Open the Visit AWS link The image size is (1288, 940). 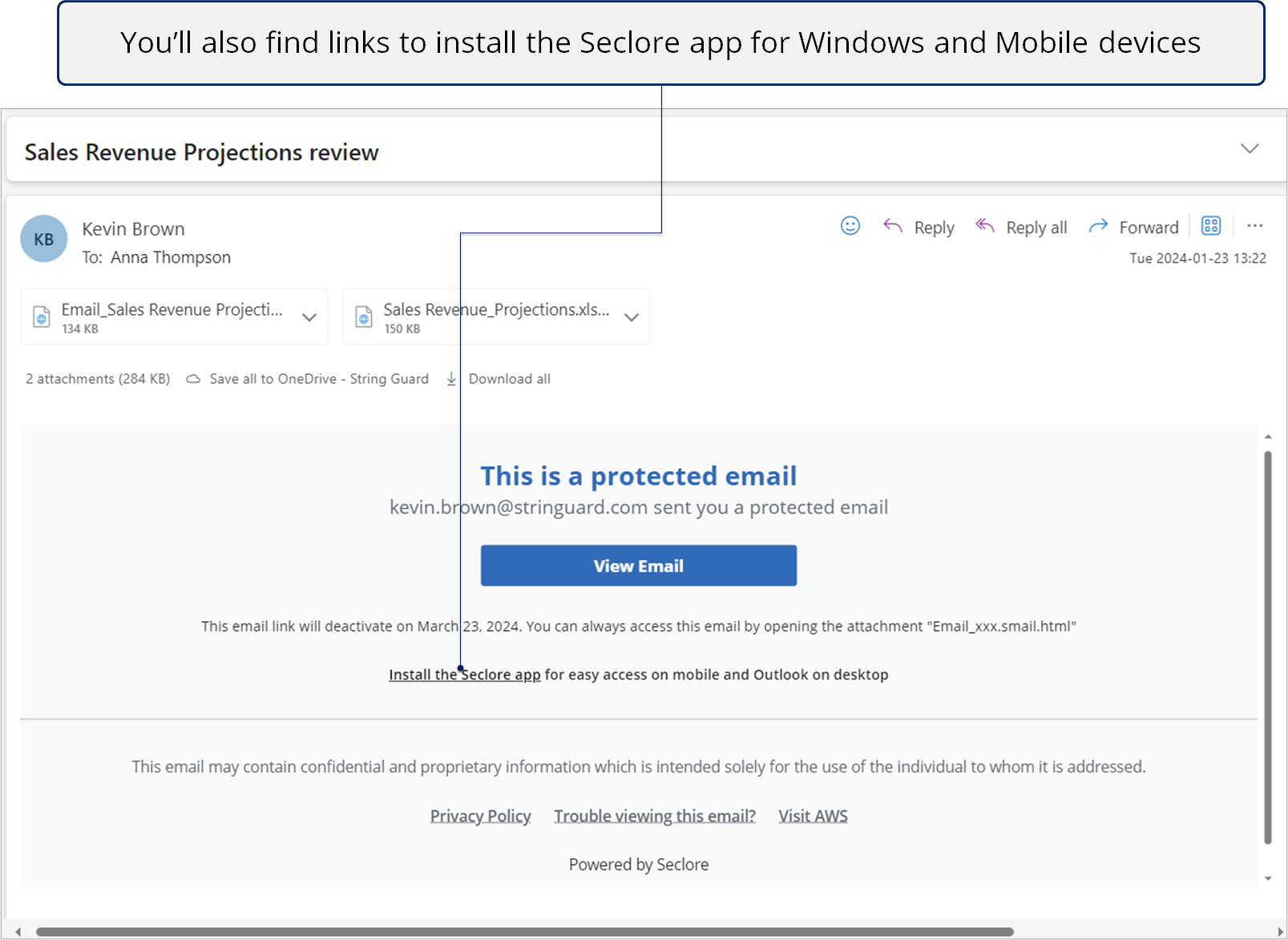pos(814,816)
